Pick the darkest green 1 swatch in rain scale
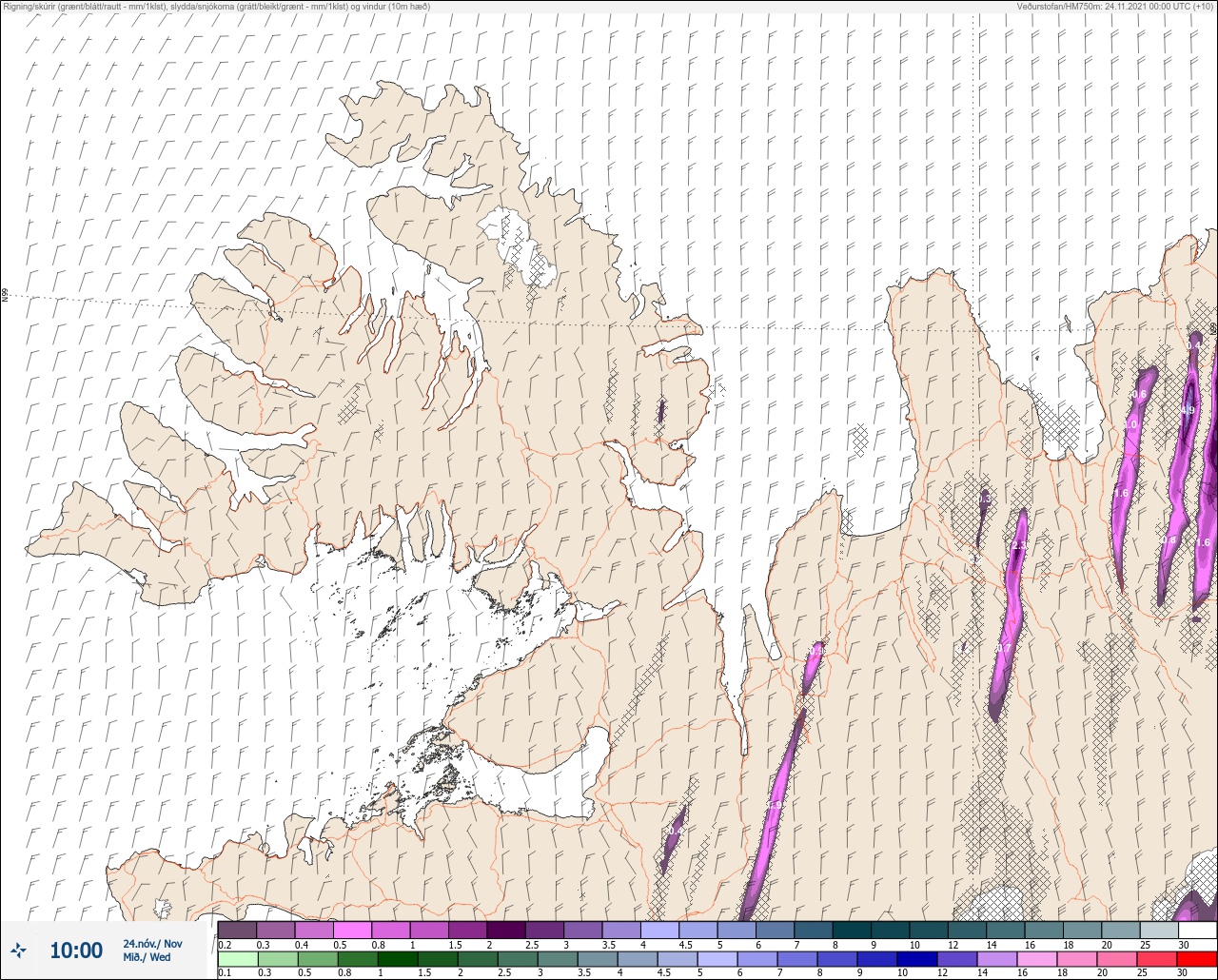1218x980 pixels. [398, 958]
